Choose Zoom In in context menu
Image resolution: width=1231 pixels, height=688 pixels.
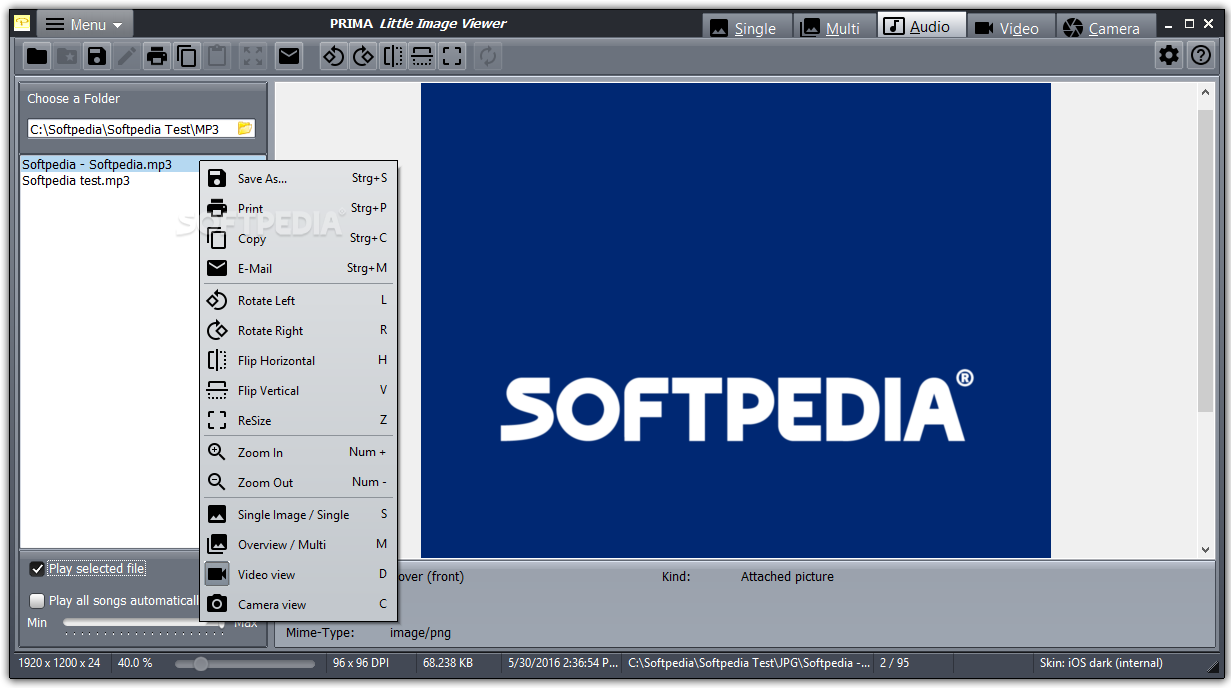click(x=298, y=452)
